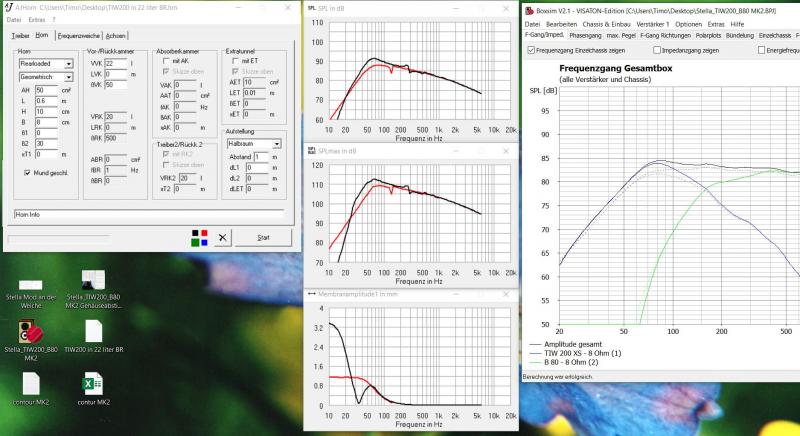
Task: Open the Rearloaded horn type dropdown
Action: (68, 64)
